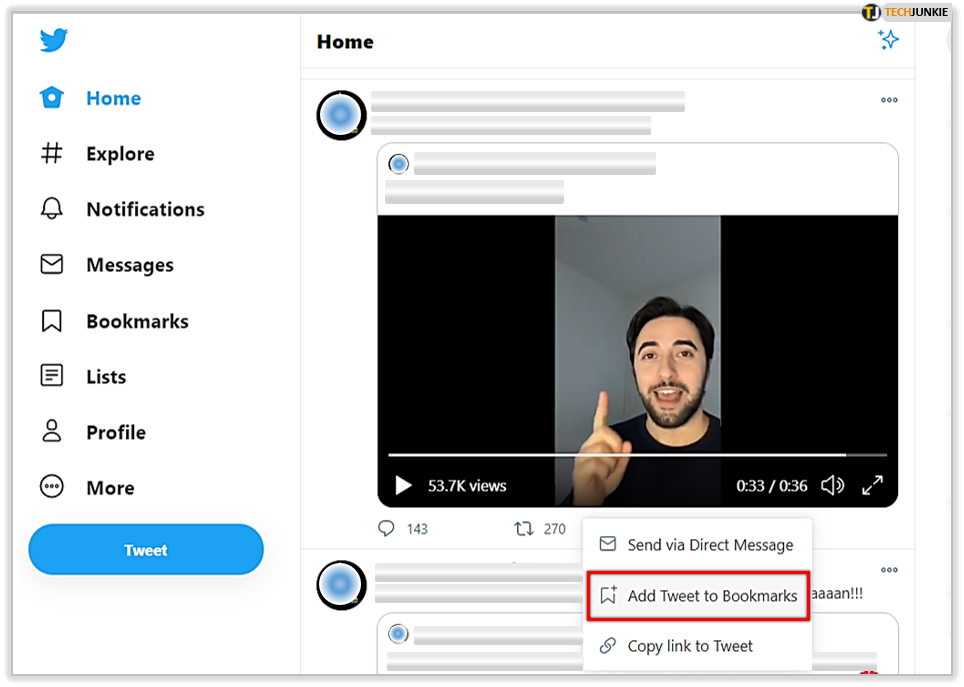Mute the video with the speaker icon
This screenshot has height=687, width=964.
coord(832,485)
